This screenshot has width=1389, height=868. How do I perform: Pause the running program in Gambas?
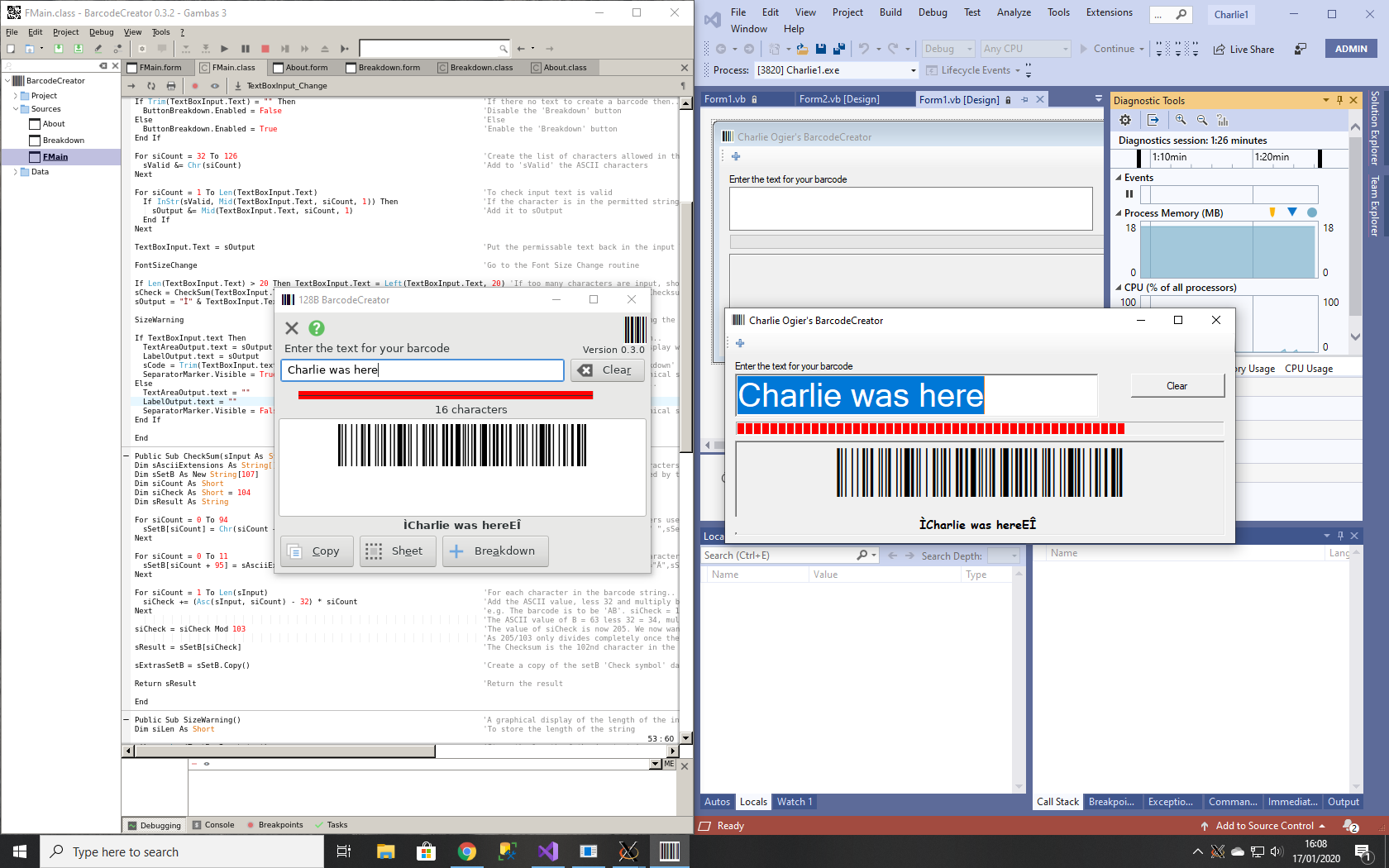point(245,49)
